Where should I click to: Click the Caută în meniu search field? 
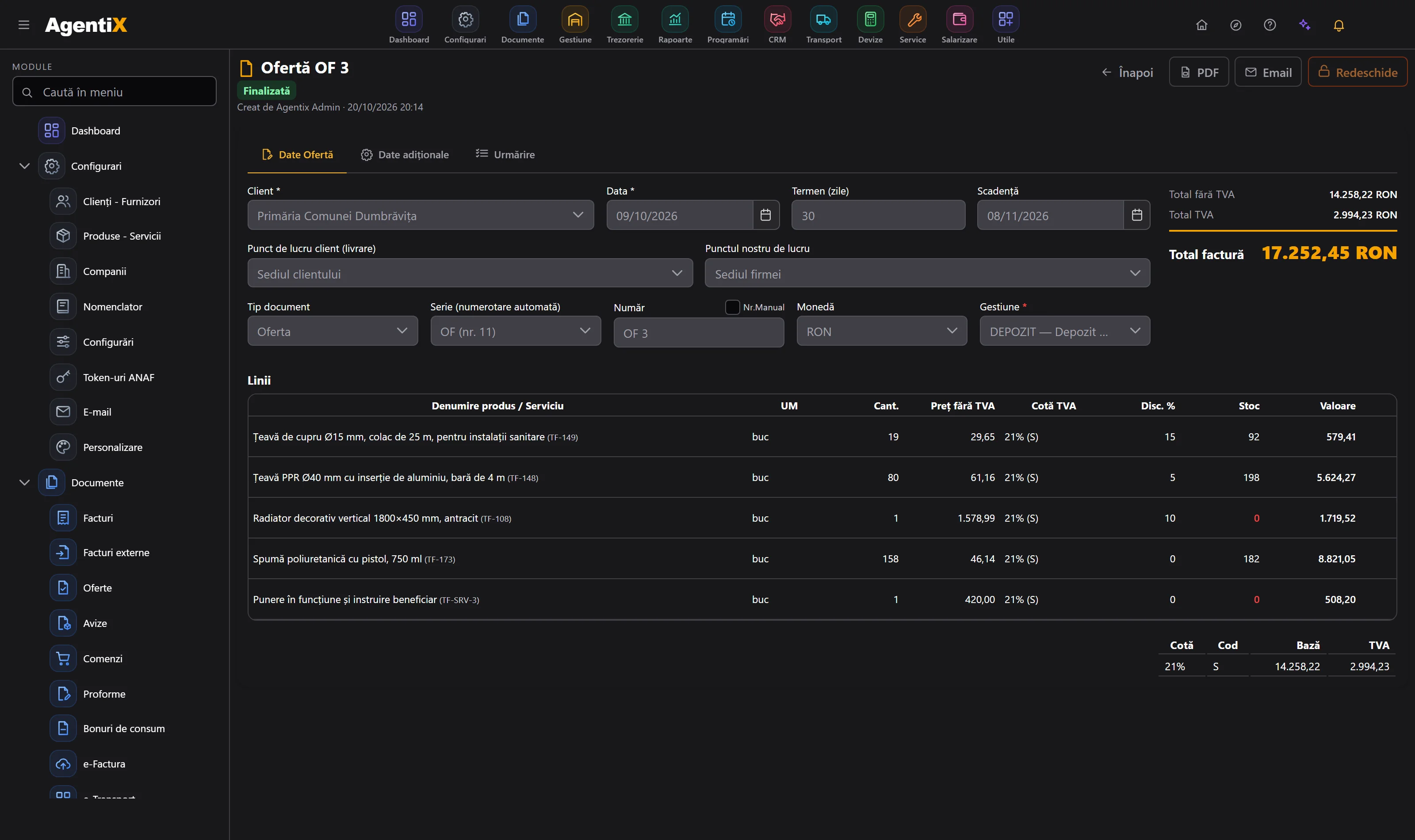(x=115, y=92)
